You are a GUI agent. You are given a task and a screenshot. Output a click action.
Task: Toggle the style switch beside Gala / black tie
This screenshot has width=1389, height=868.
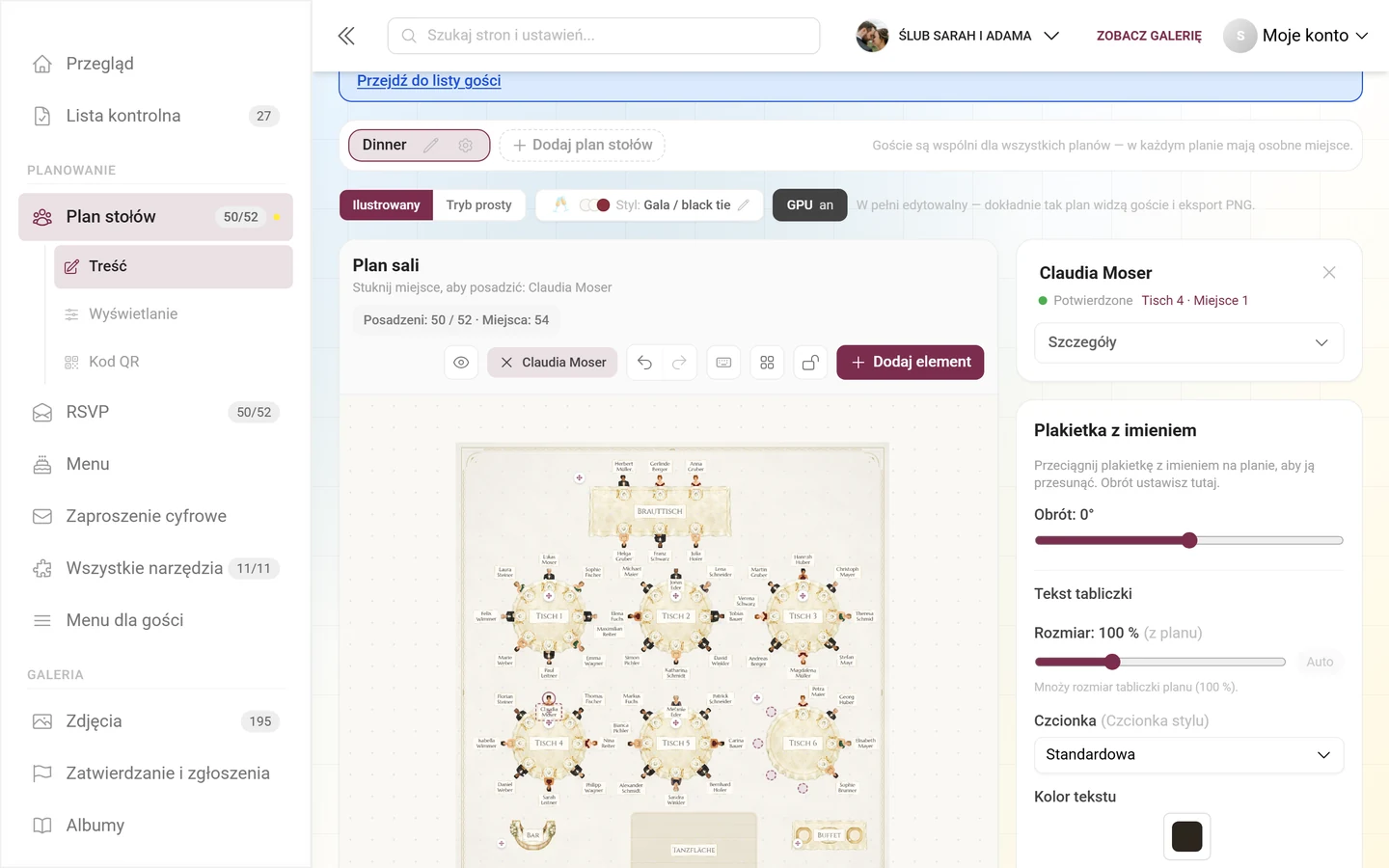595,205
